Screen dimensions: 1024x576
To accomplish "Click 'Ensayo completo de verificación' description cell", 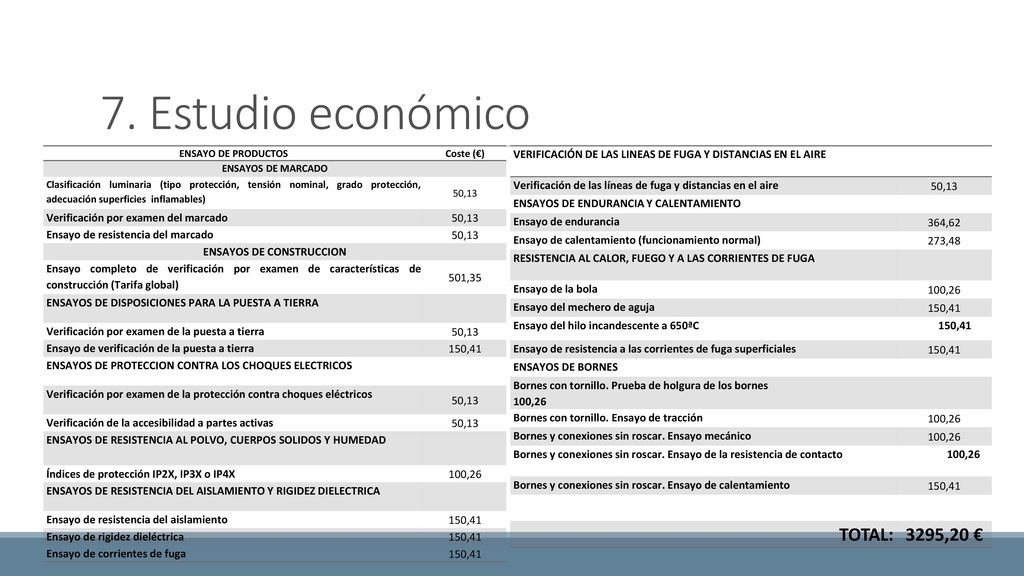I will tap(233, 277).
